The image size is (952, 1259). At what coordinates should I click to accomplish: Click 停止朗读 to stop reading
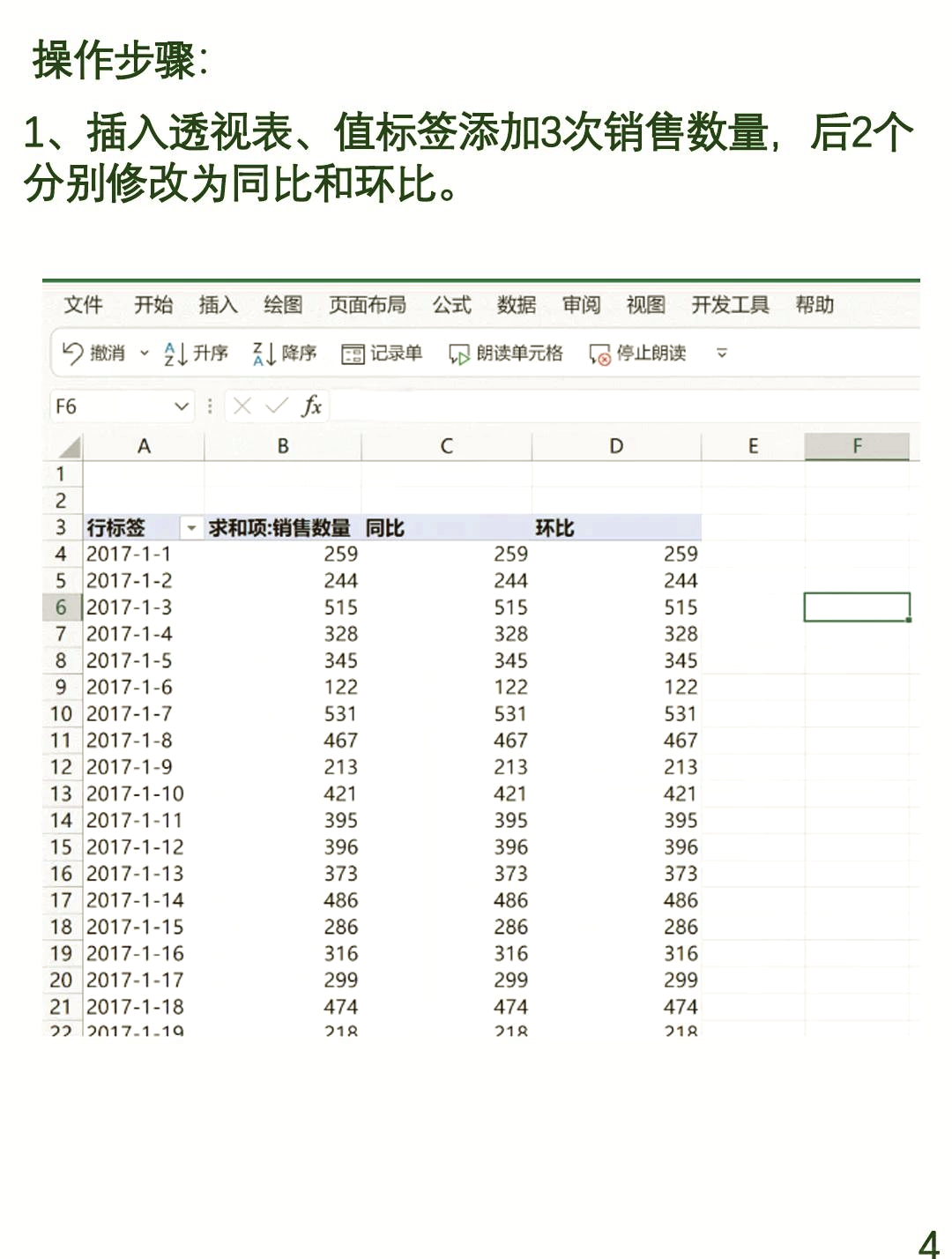[638, 354]
